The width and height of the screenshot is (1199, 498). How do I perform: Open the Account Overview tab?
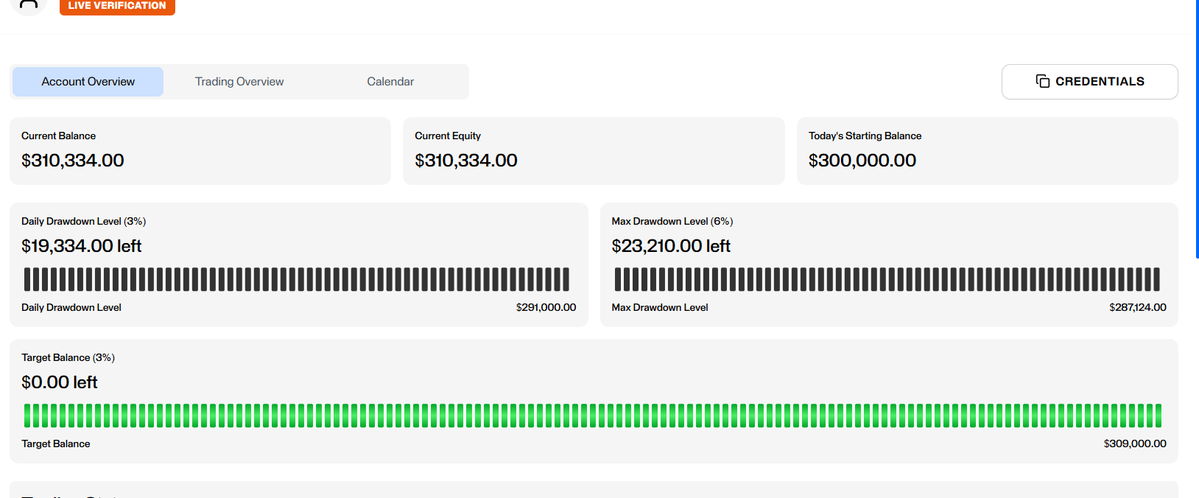88,82
